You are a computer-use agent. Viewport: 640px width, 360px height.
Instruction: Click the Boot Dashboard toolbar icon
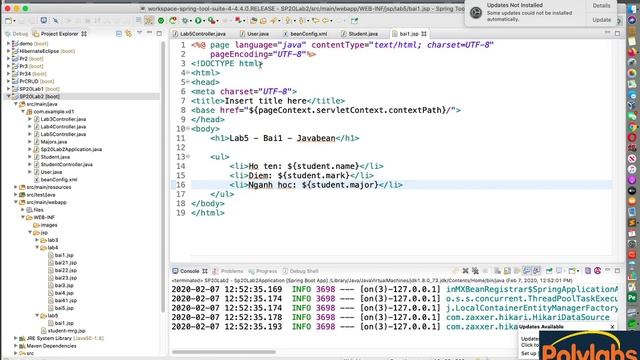click(x=161, y=20)
